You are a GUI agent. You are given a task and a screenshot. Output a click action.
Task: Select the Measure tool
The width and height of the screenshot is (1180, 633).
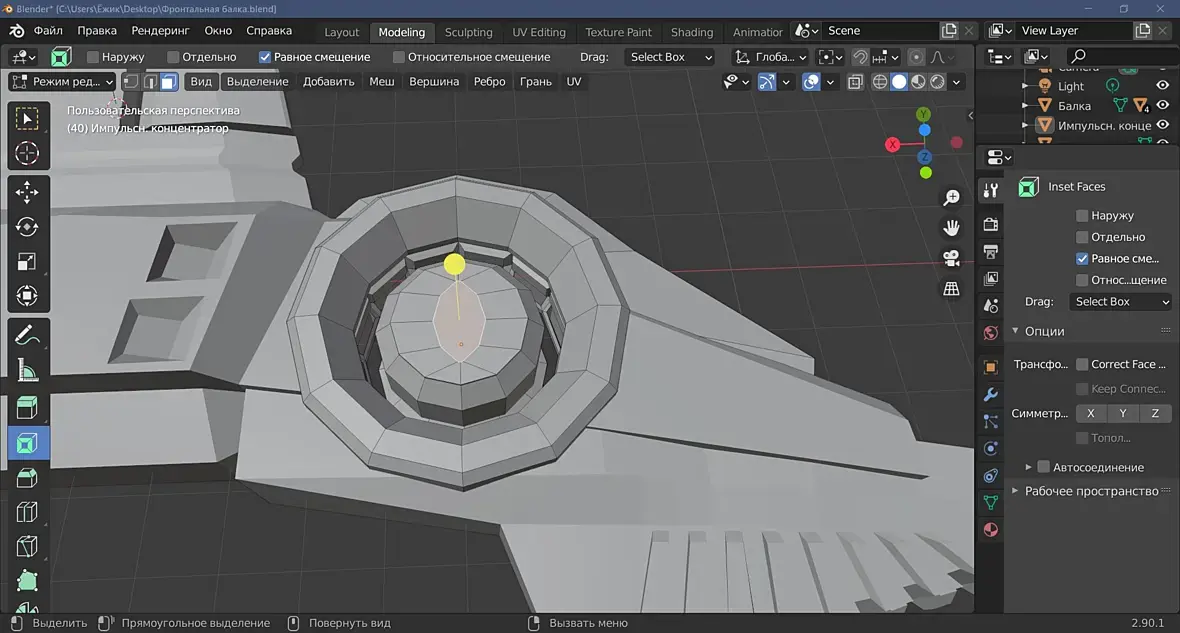[27, 370]
